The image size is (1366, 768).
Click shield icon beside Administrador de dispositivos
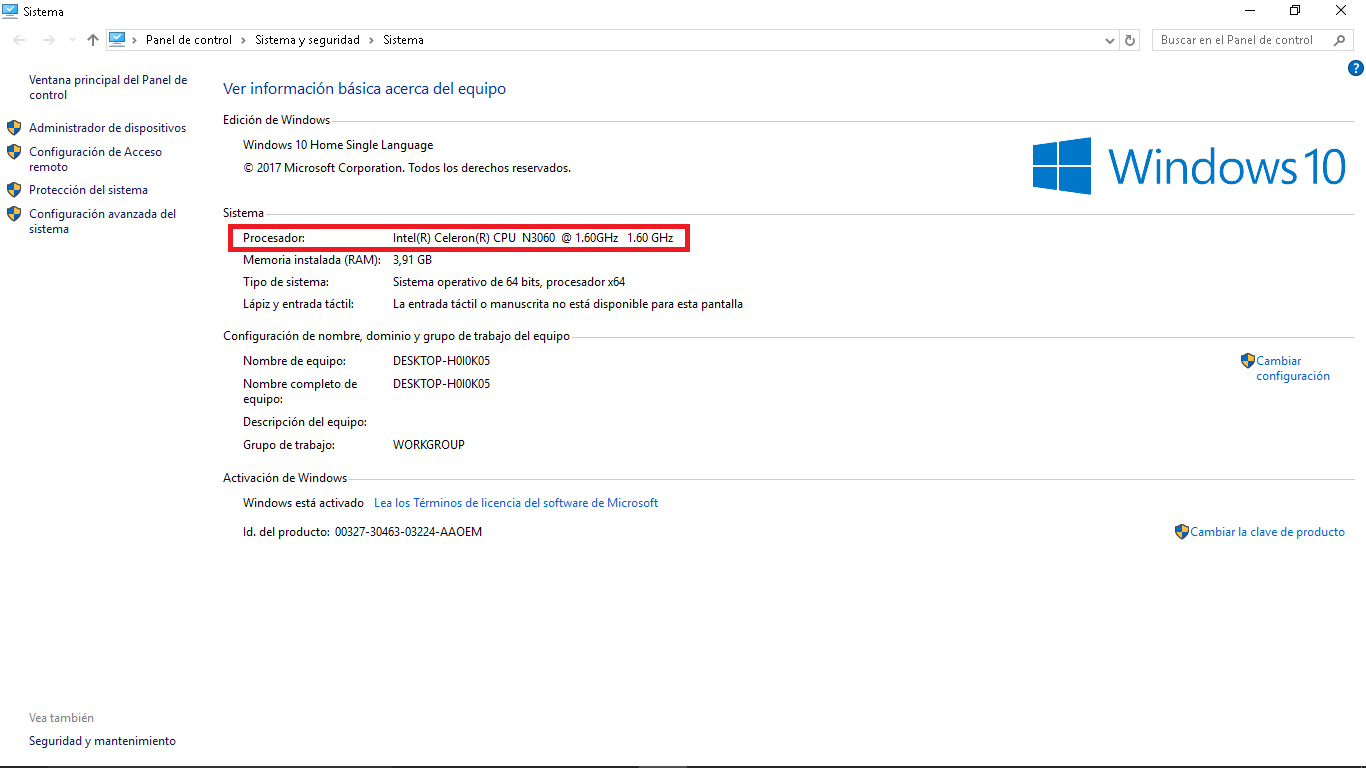(x=14, y=128)
